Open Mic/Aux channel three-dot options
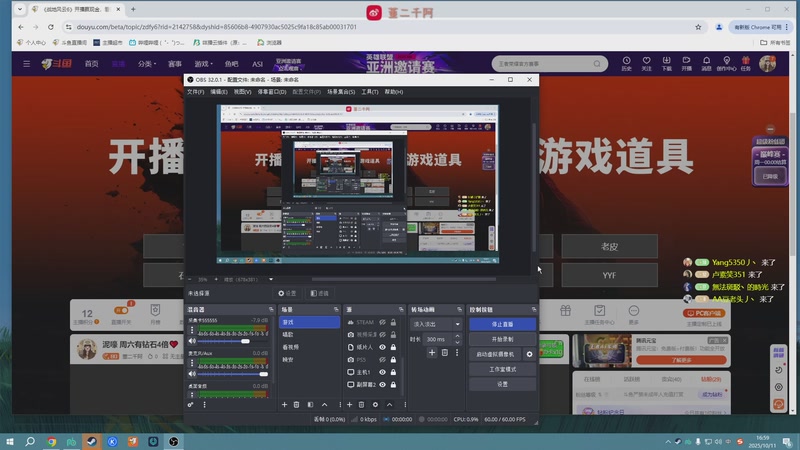 (192, 363)
